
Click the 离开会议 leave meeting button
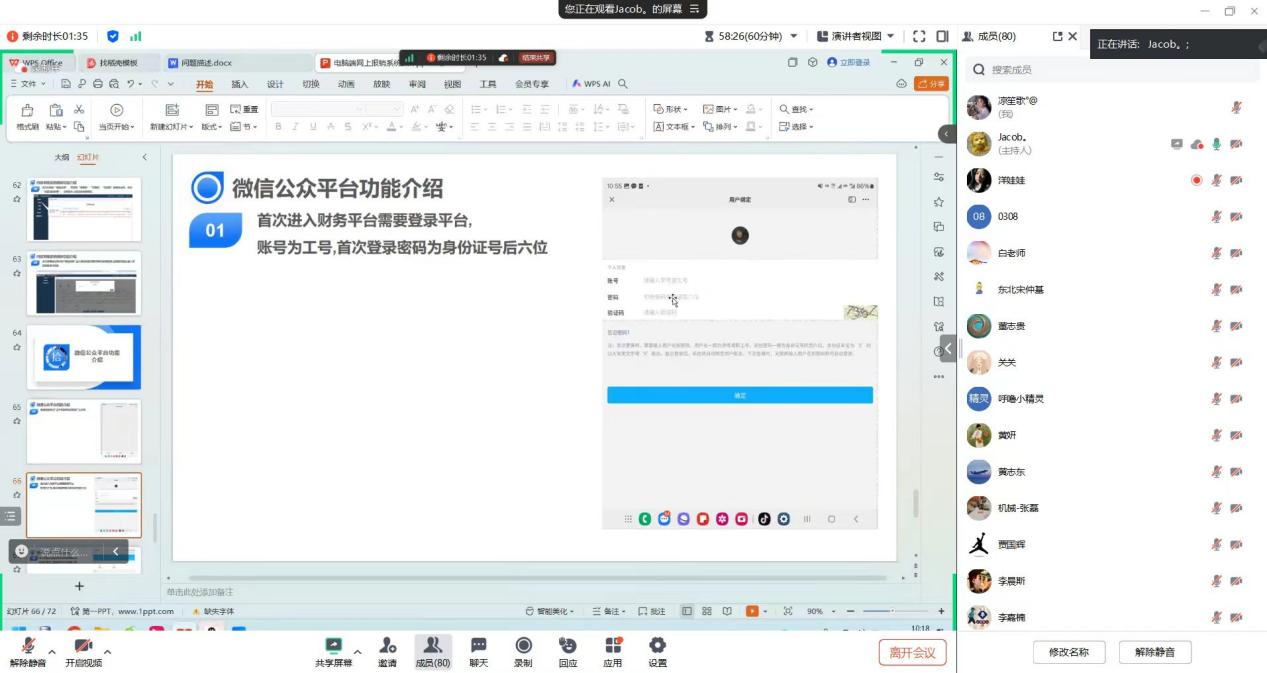(912, 652)
